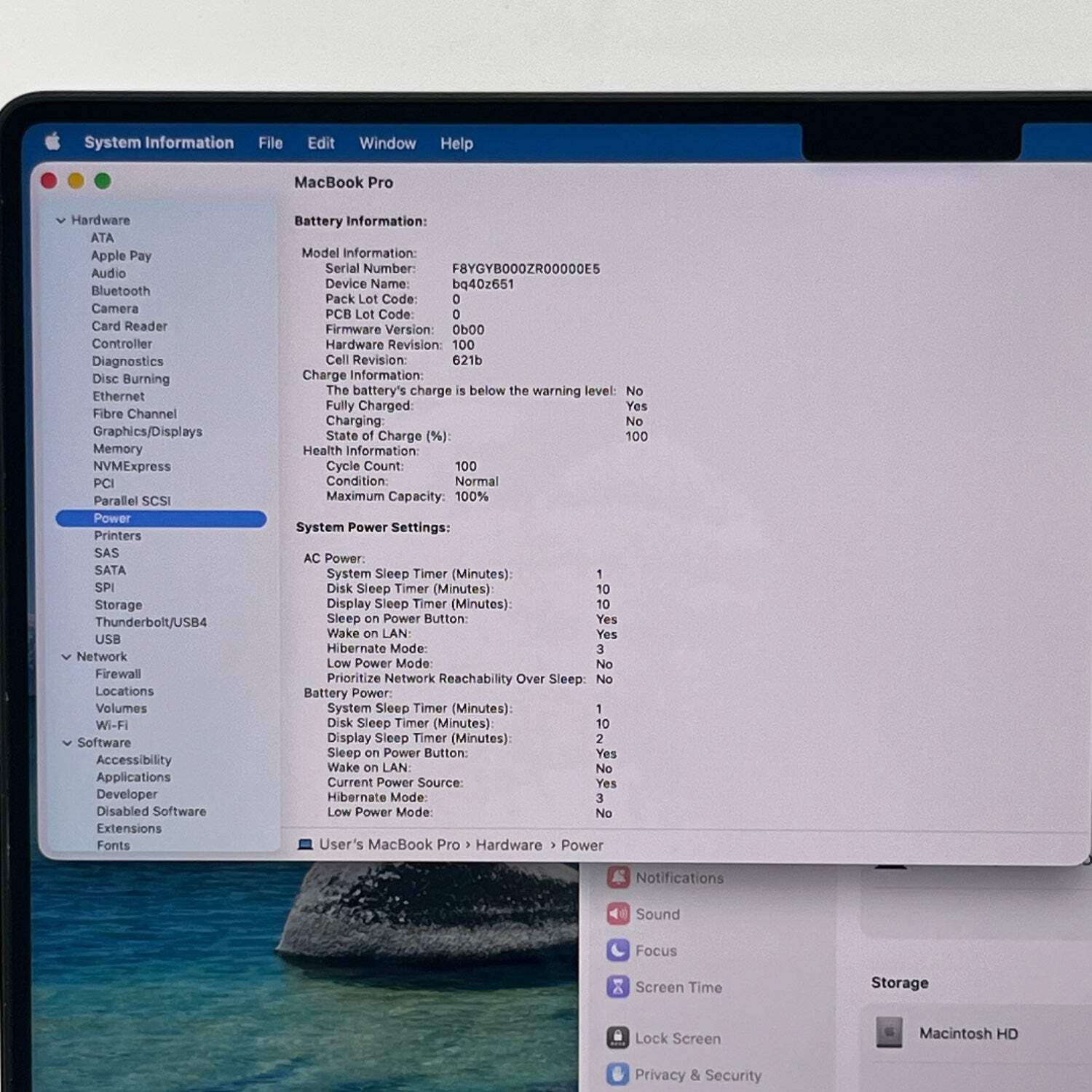Screen dimensions: 1092x1092
Task: Open the File menu
Action: click(270, 143)
